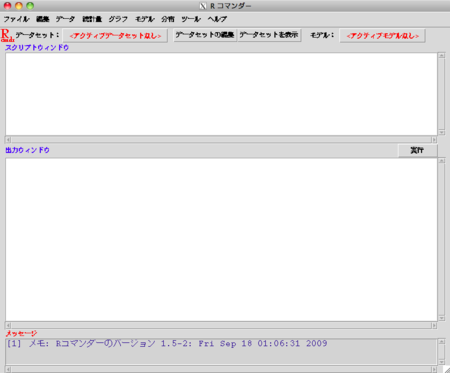This screenshot has height=373, width=450.
Task: Click the version message text in messages pane
Action: point(167,344)
